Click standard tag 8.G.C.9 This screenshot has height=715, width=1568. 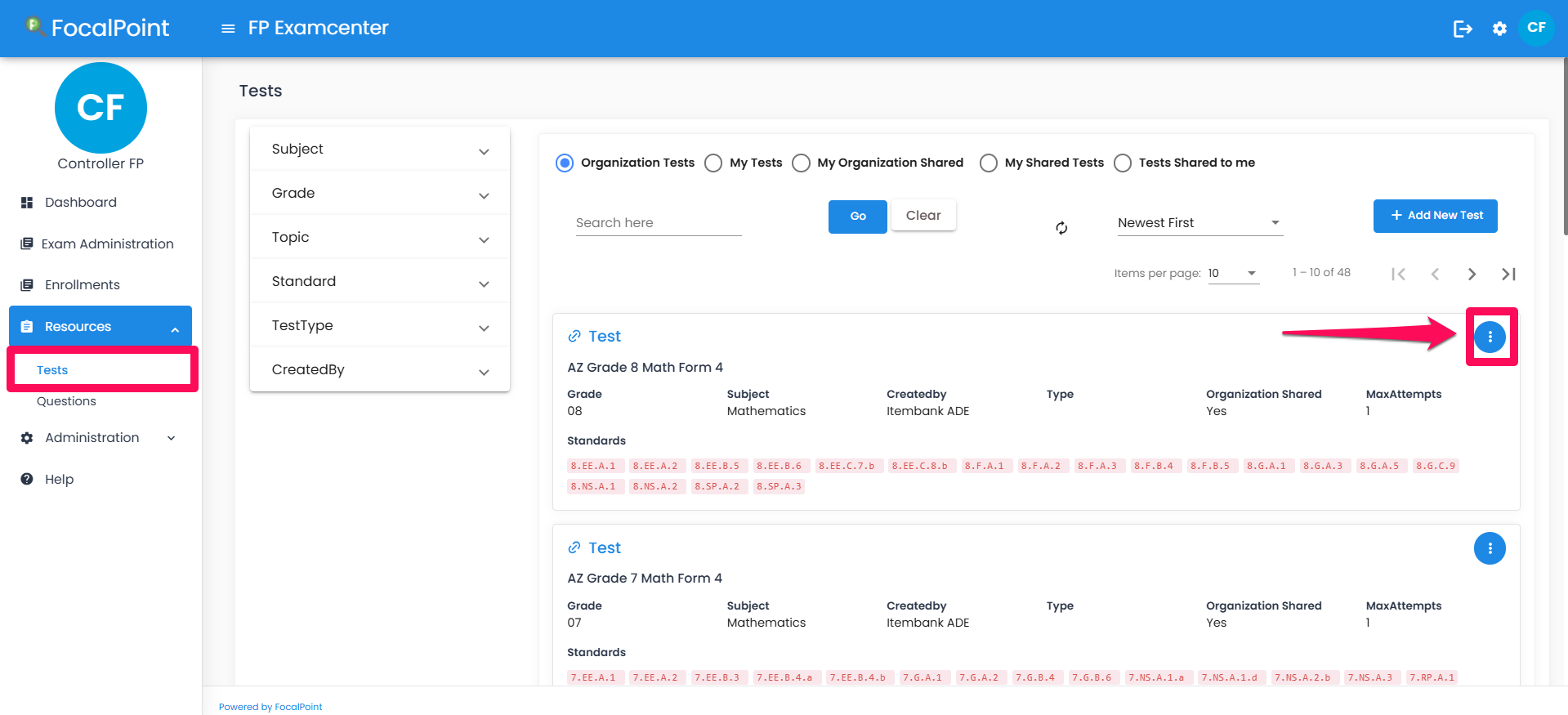tap(1436, 466)
